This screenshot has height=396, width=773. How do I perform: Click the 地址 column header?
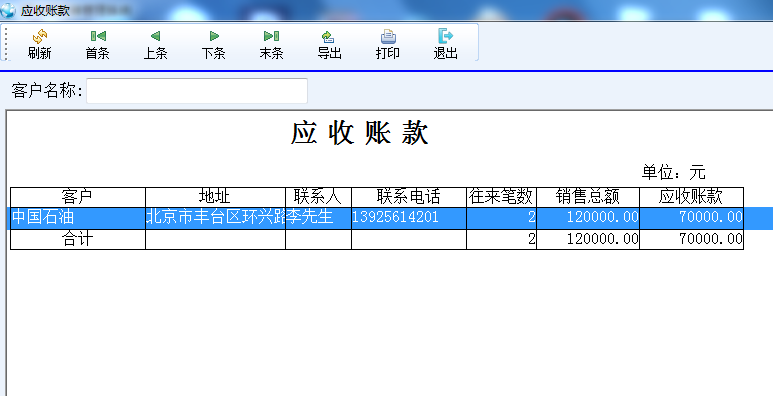[x=215, y=197]
